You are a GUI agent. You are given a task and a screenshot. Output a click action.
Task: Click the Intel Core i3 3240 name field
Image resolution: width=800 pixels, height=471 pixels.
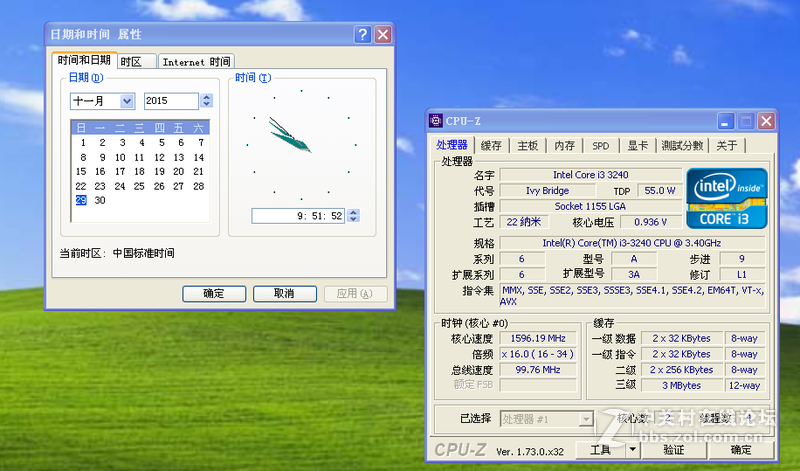[591, 175]
